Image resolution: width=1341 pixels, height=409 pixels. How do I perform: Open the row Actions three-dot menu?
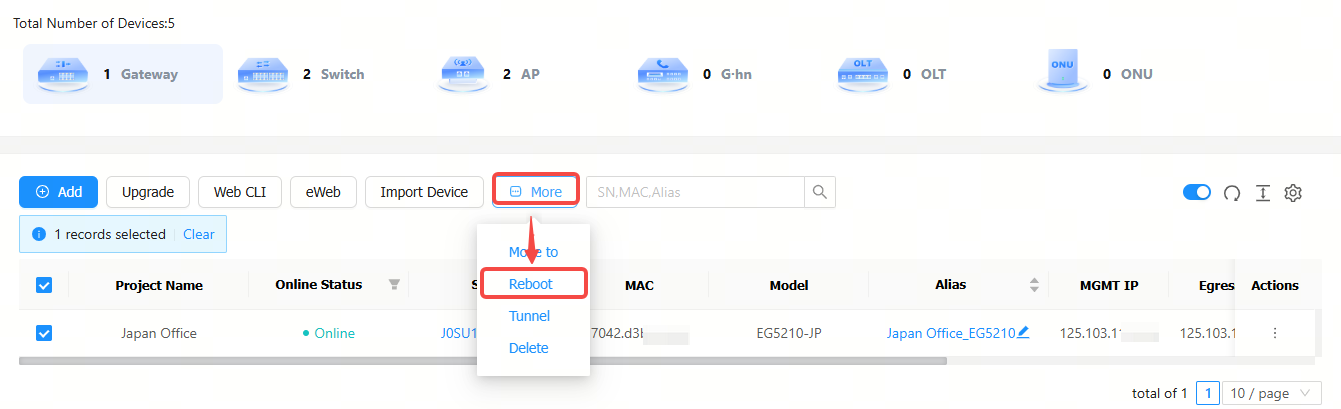point(1274,333)
